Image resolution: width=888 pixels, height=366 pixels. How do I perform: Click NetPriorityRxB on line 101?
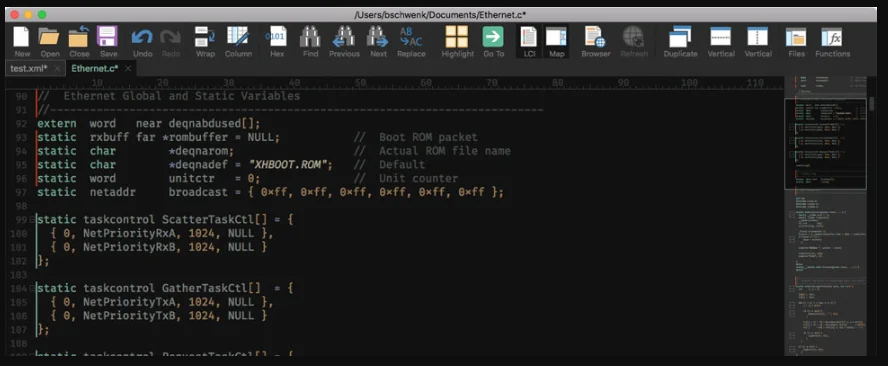point(129,247)
